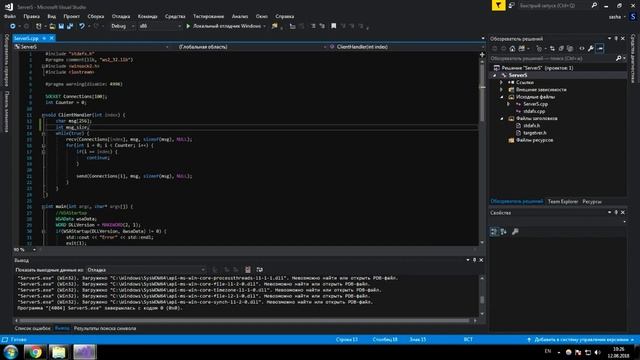Select the Файлы ресурсов folder
Image resolution: width=640 pixels, height=360 pixels.
[534, 140]
